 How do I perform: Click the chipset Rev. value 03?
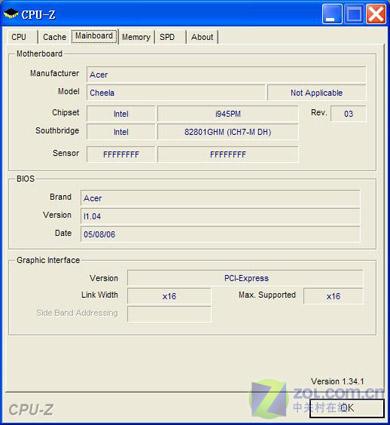(348, 114)
